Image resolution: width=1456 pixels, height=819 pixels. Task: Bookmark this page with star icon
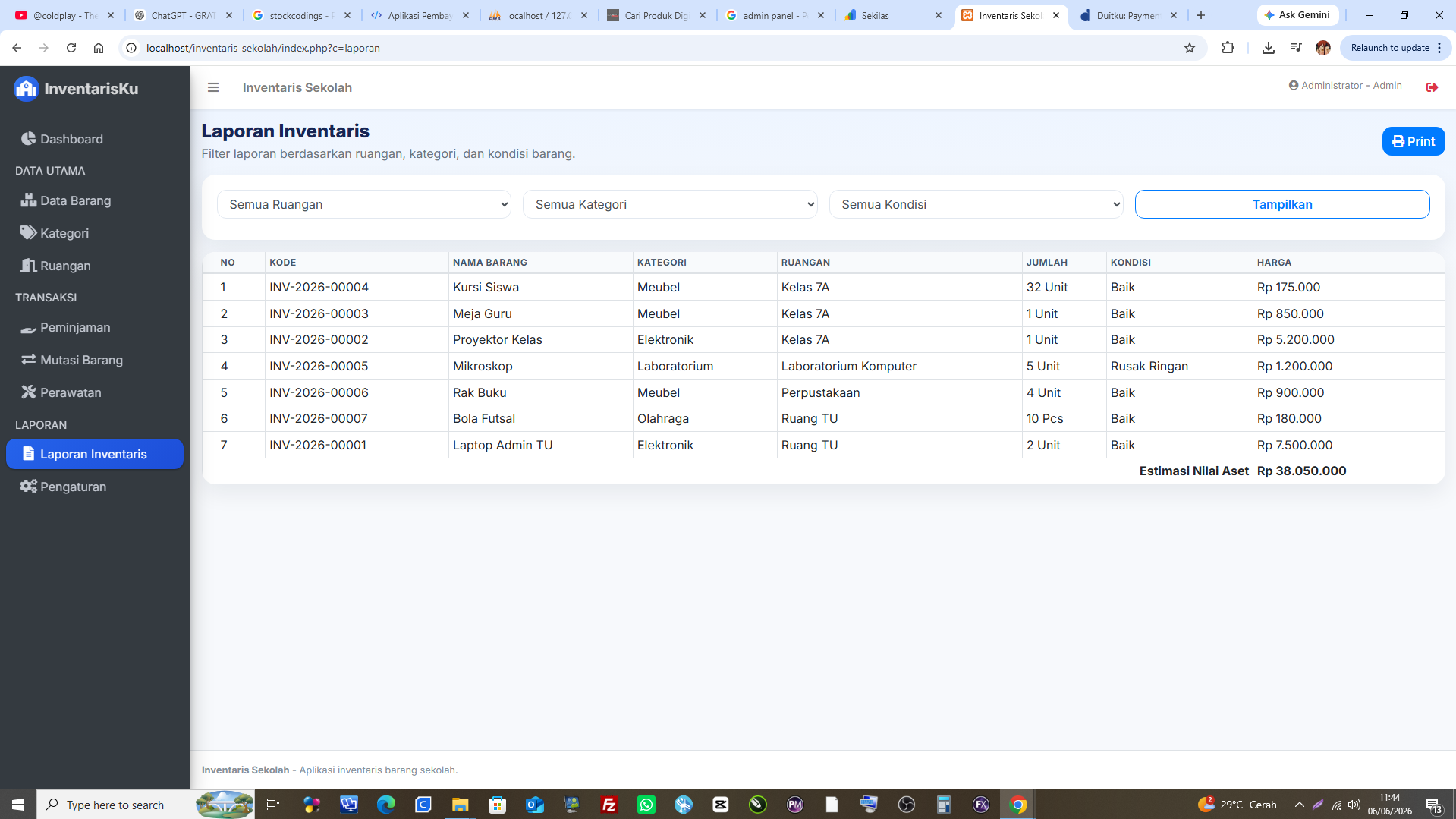(x=1190, y=48)
